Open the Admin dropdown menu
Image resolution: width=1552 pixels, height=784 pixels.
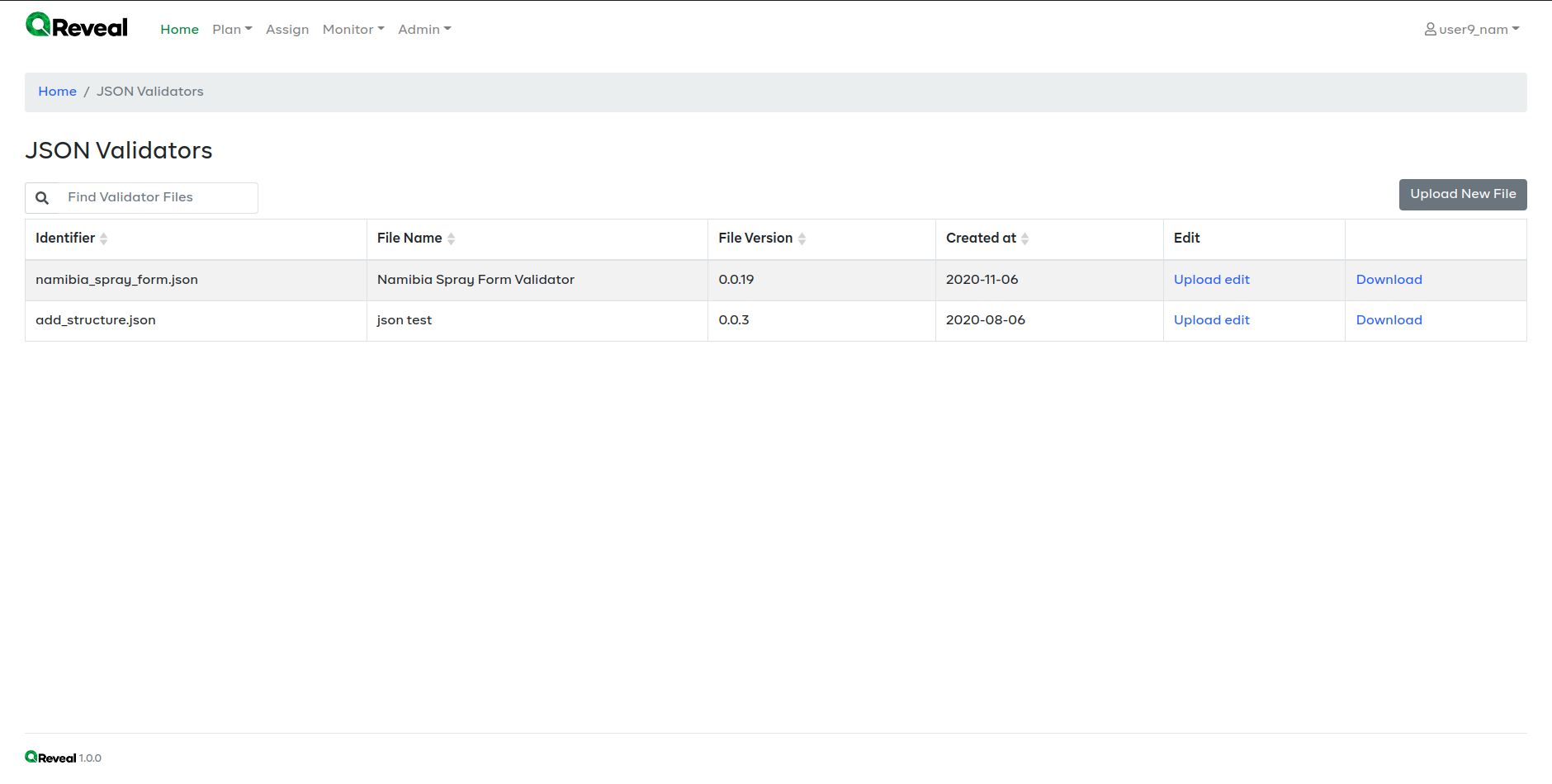(424, 29)
